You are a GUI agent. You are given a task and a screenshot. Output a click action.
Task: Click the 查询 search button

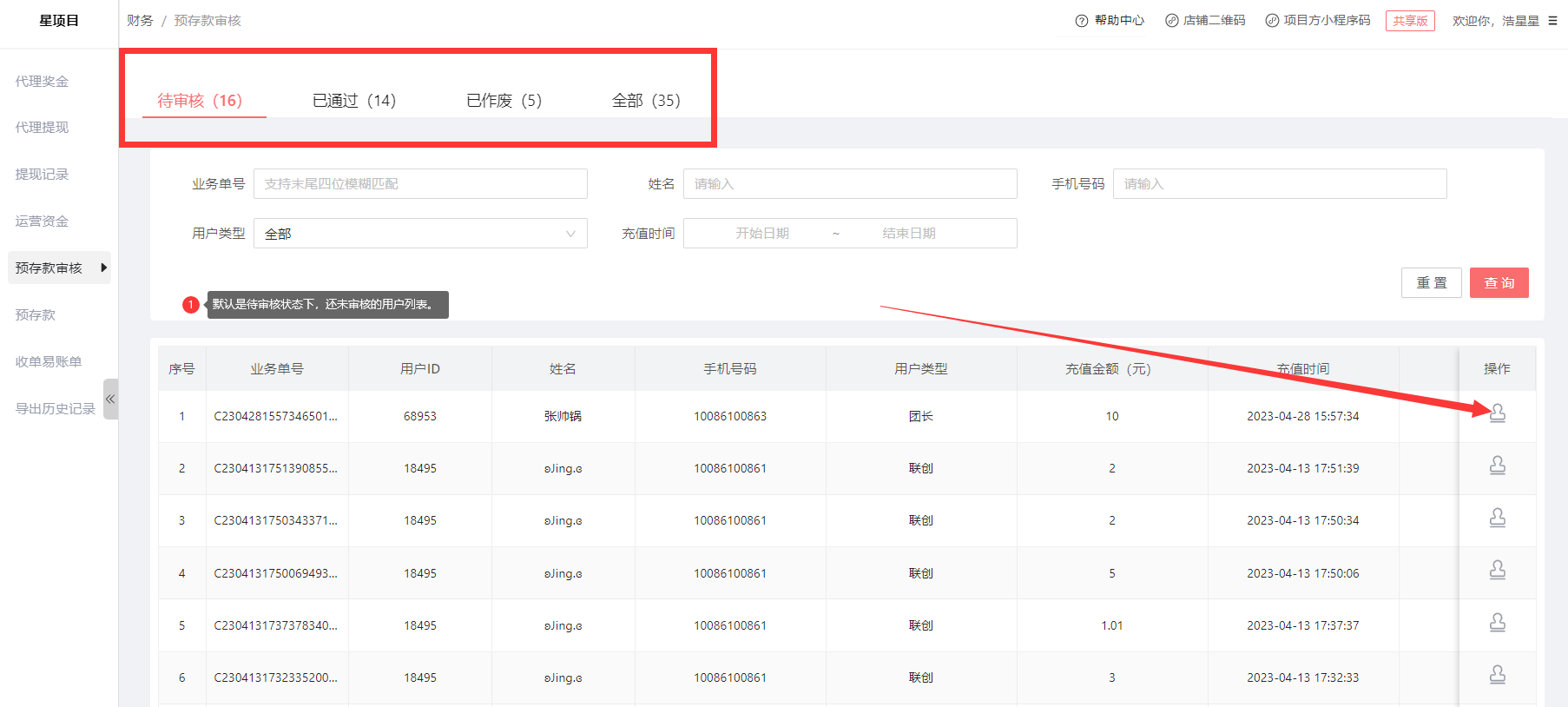[x=1499, y=283]
